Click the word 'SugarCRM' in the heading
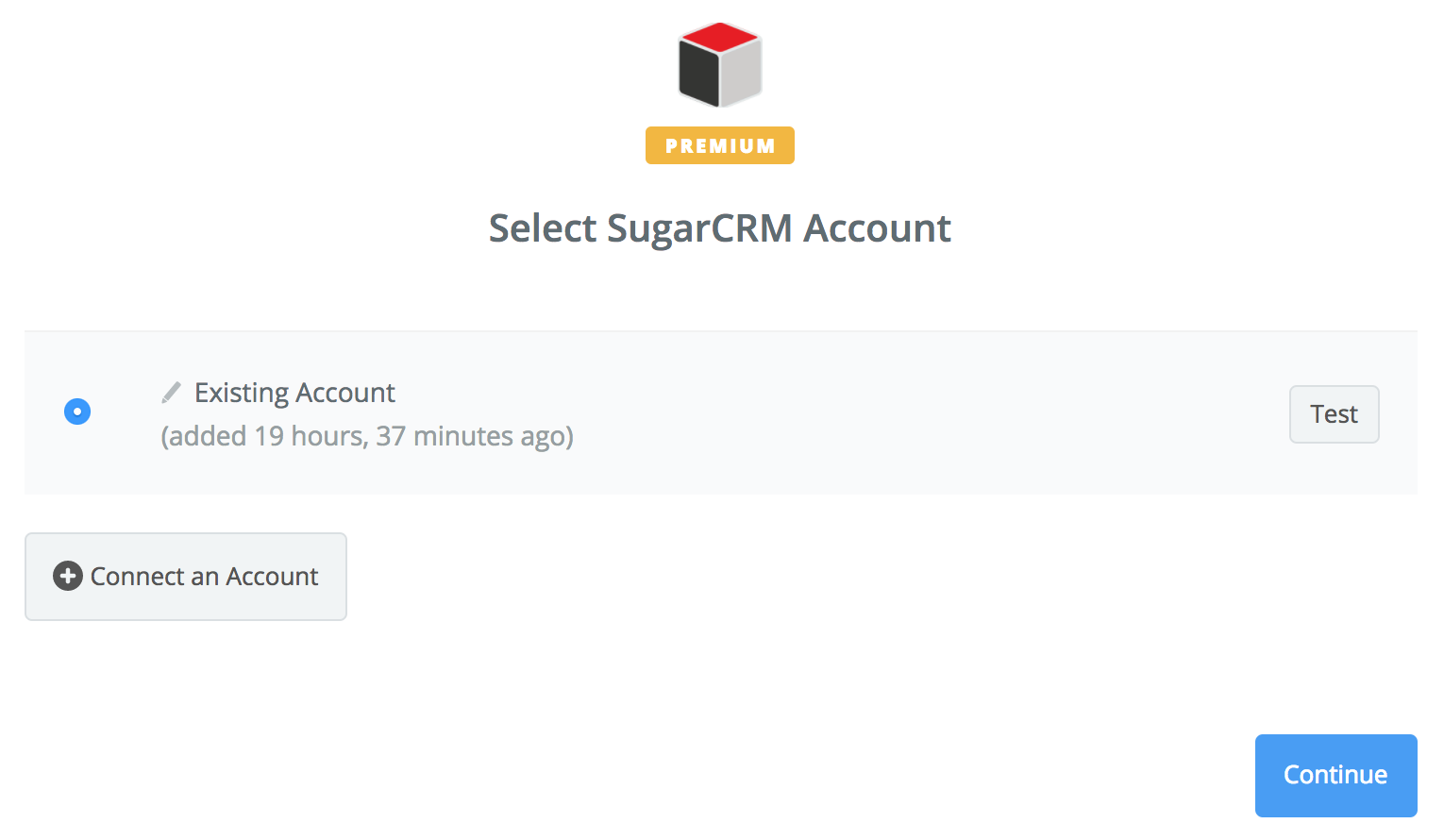The height and width of the screenshot is (840, 1444). [x=699, y=228]
